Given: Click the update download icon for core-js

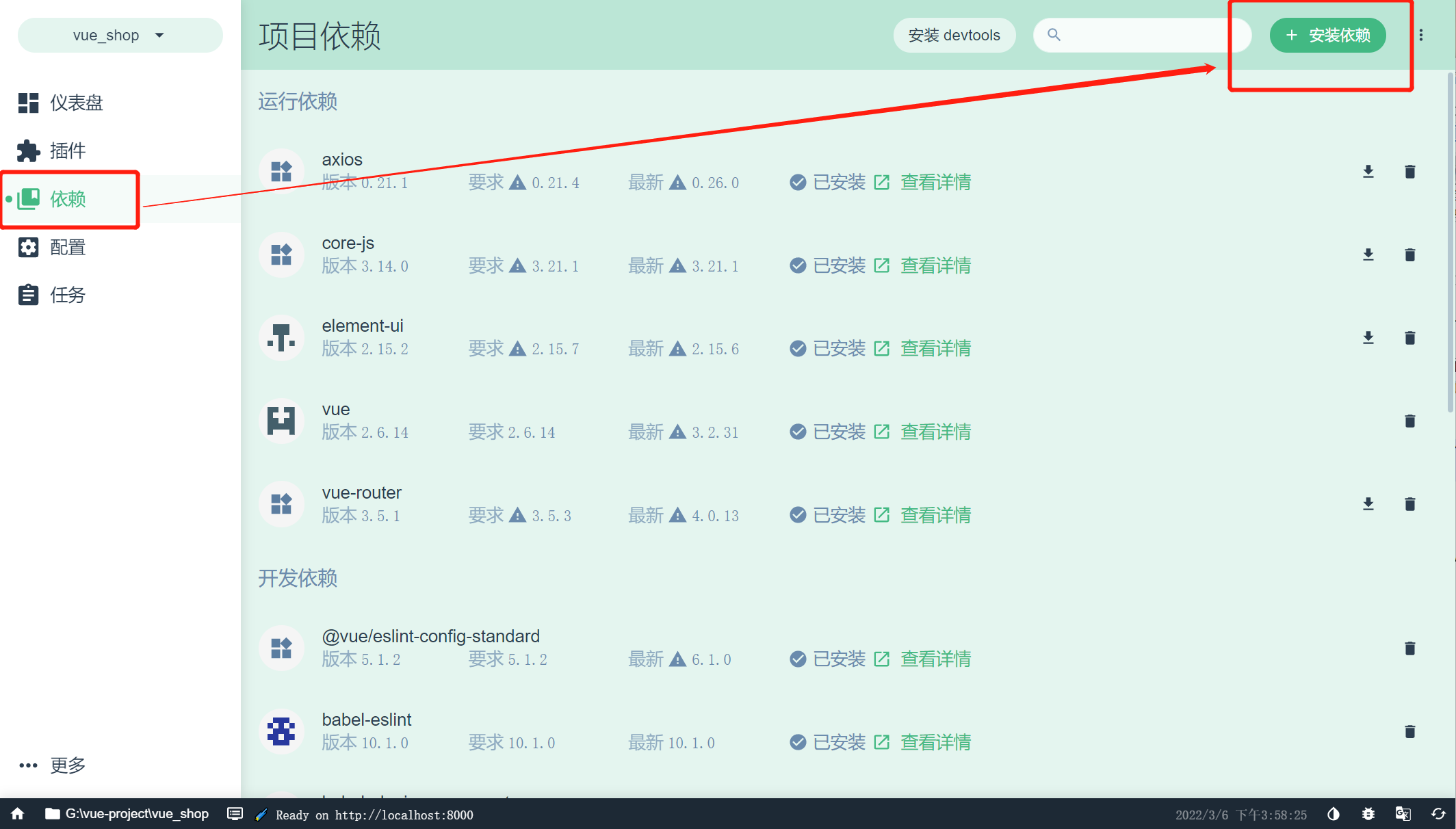Looking at the screenshot, I should (1368, 254).
